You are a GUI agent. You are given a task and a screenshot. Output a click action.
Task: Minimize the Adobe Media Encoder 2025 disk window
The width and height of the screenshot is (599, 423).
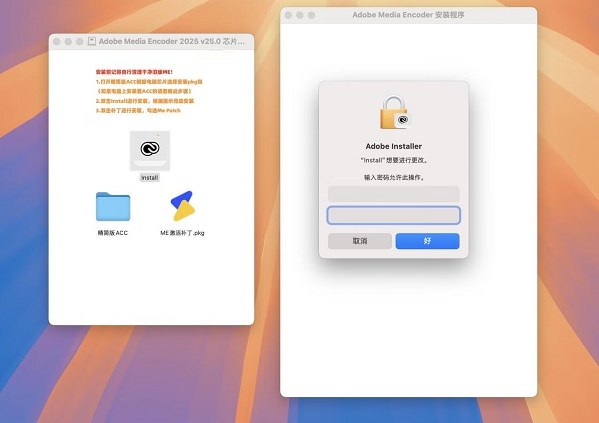68,41
